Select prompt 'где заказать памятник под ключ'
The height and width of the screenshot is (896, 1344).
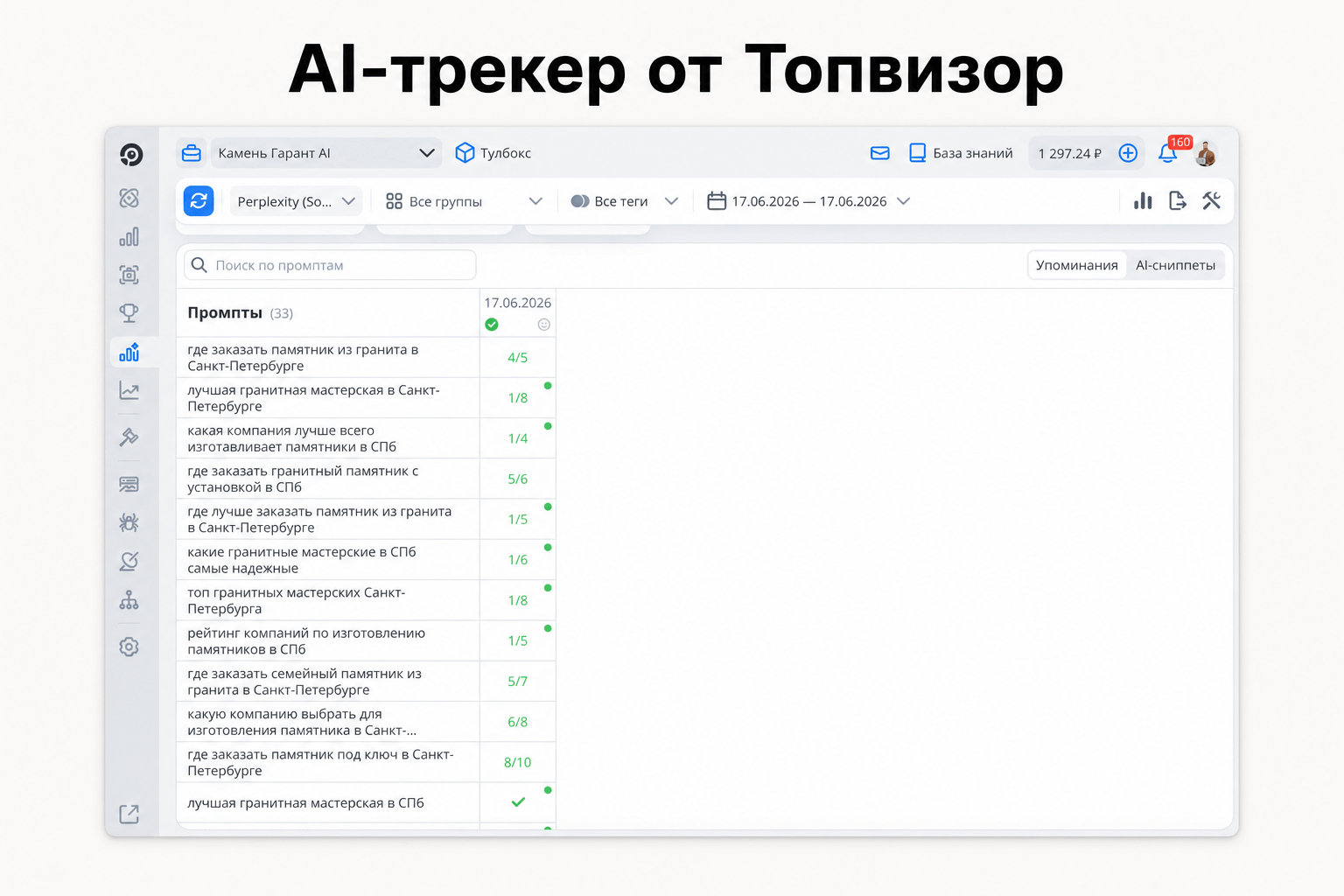click(328, 762)
